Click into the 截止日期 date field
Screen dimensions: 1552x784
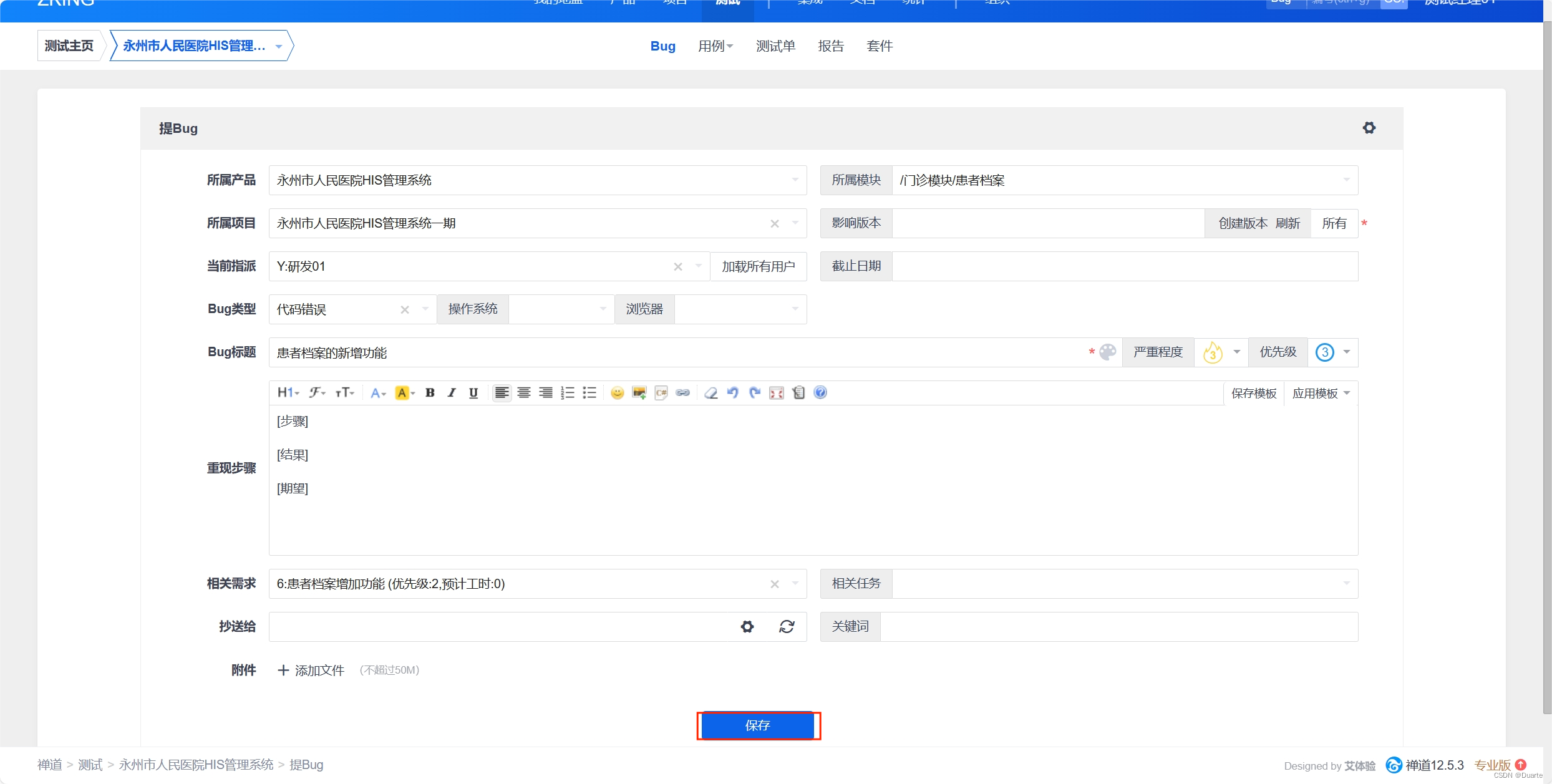(1124, 267)
